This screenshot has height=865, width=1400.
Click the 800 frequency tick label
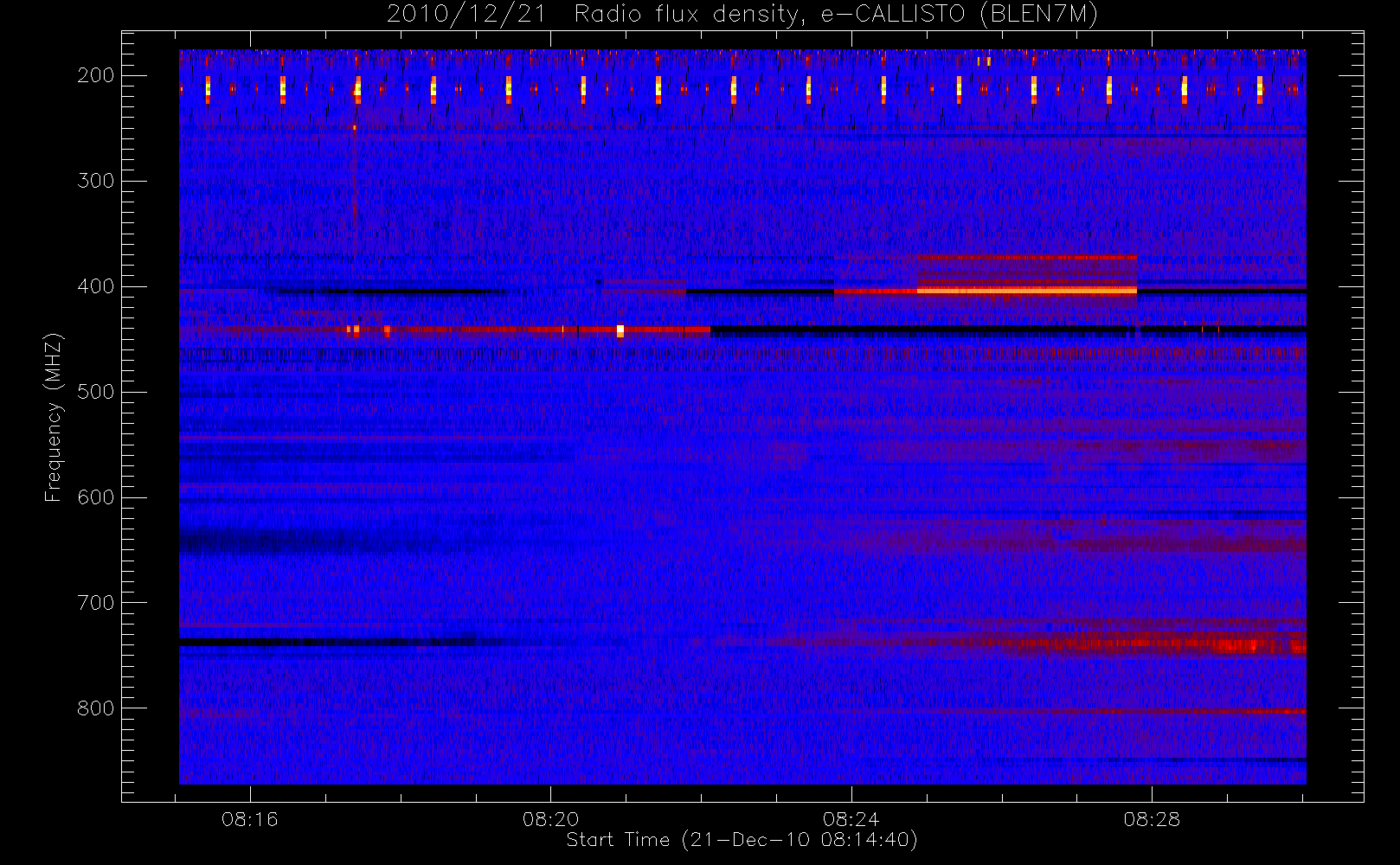[96, 708]
